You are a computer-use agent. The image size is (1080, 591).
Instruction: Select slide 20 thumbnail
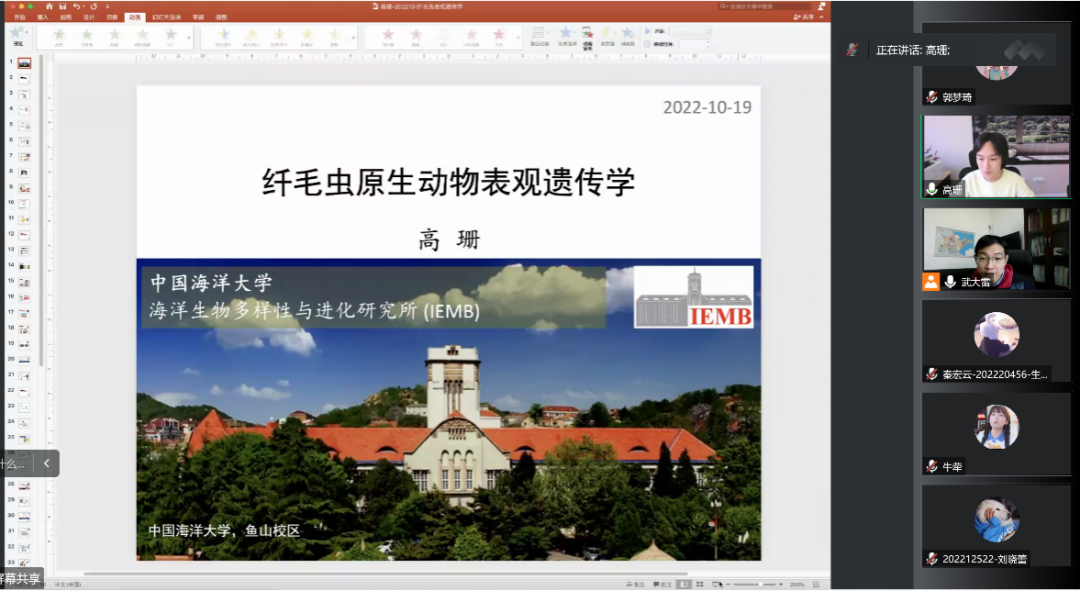tap(24, 360)
